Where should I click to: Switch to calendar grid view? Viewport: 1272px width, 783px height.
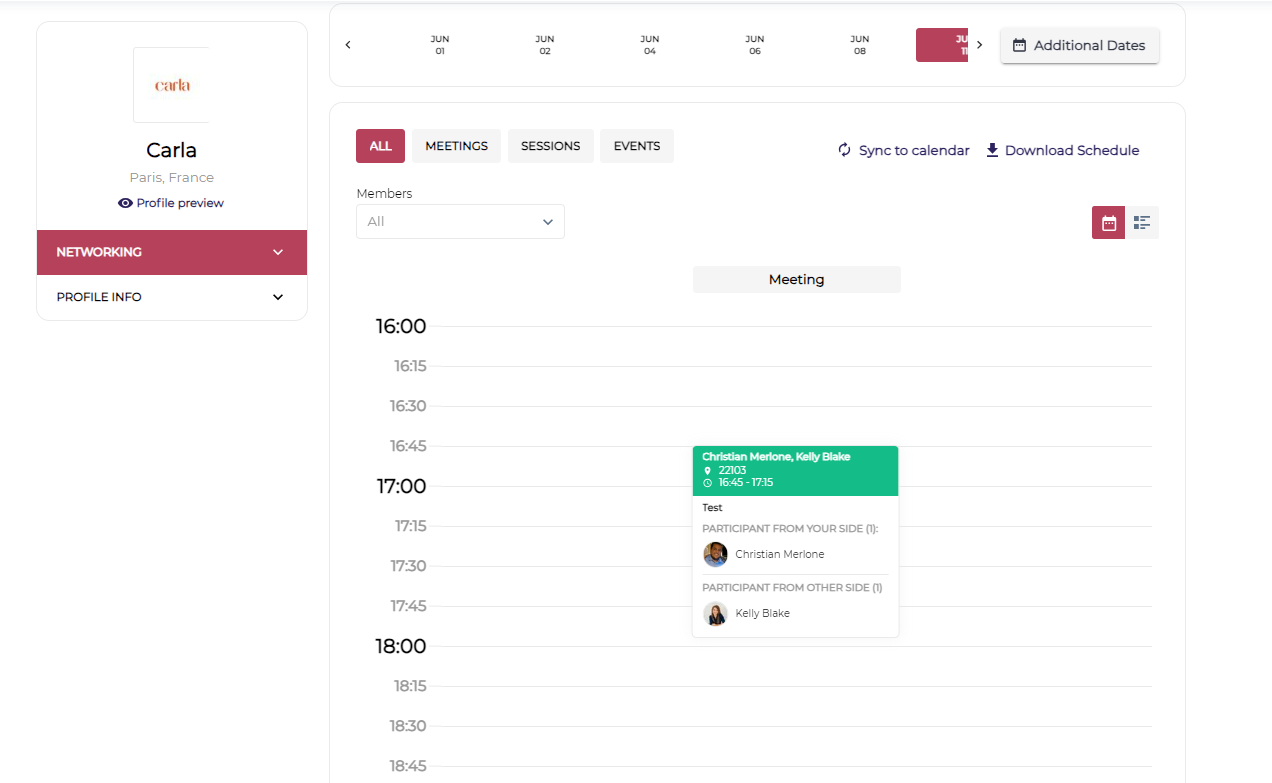pyautogui.click(x=1108, y=223)
